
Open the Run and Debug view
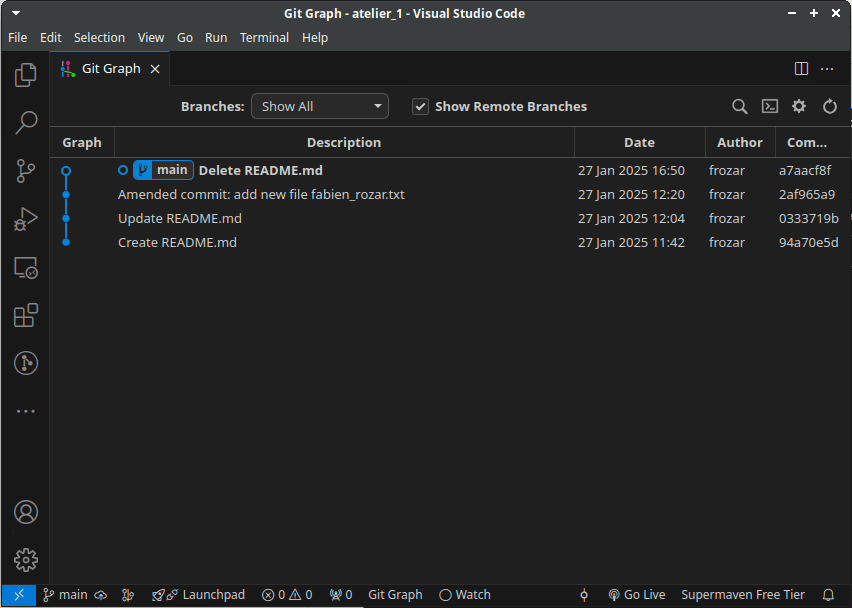click(x=26, y=219)
